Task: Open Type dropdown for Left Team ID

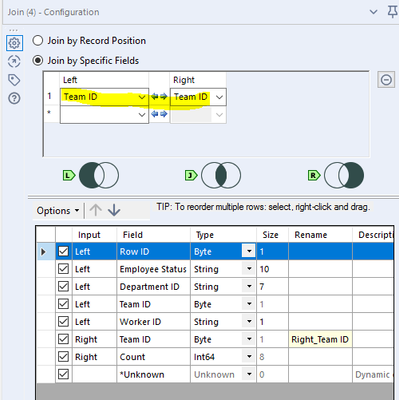Action: [249, 304]
